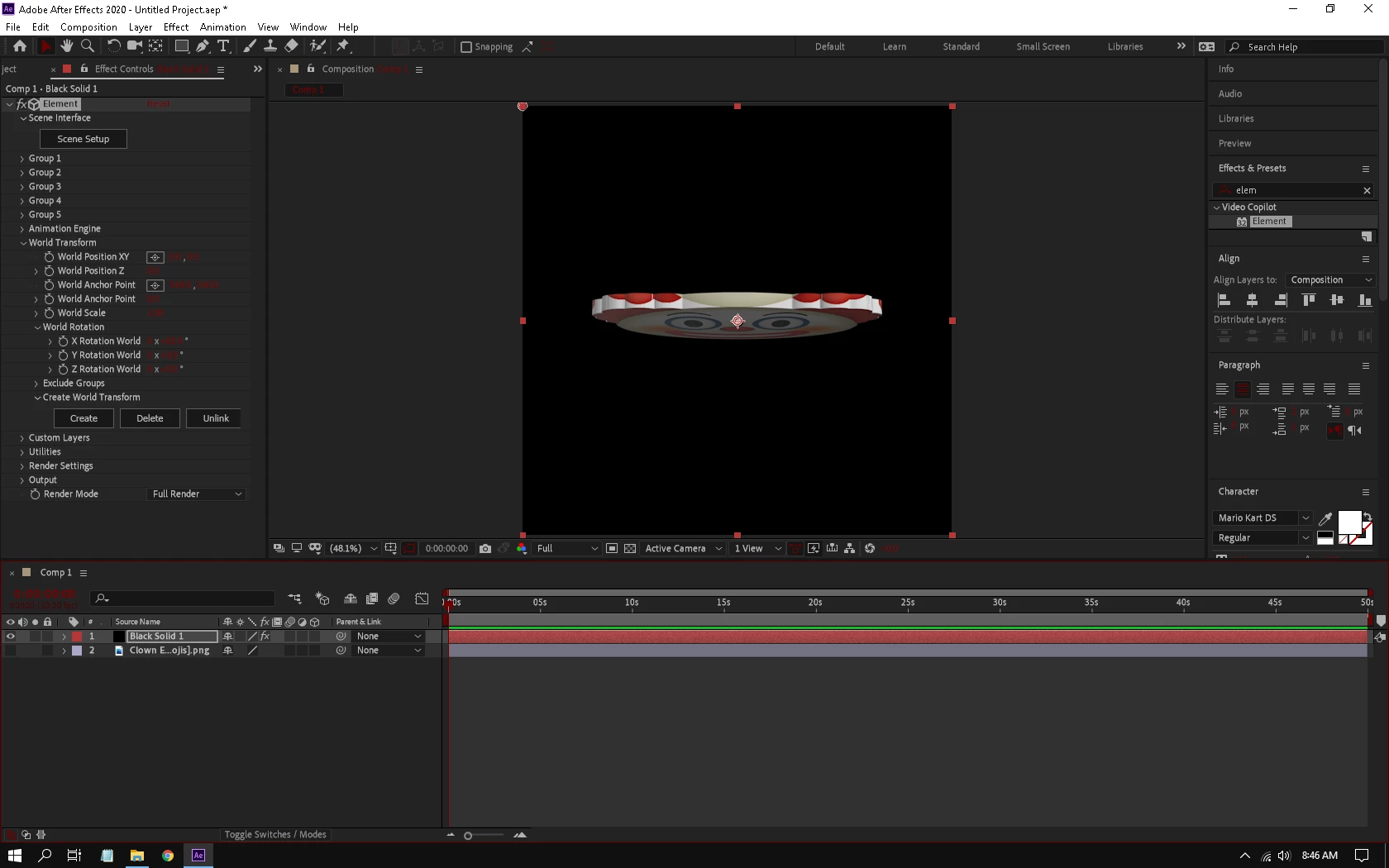The width and height of the screenshot is (1389, 868).
Task: Select the Eraser tool
Action: [x=291, y=46]
